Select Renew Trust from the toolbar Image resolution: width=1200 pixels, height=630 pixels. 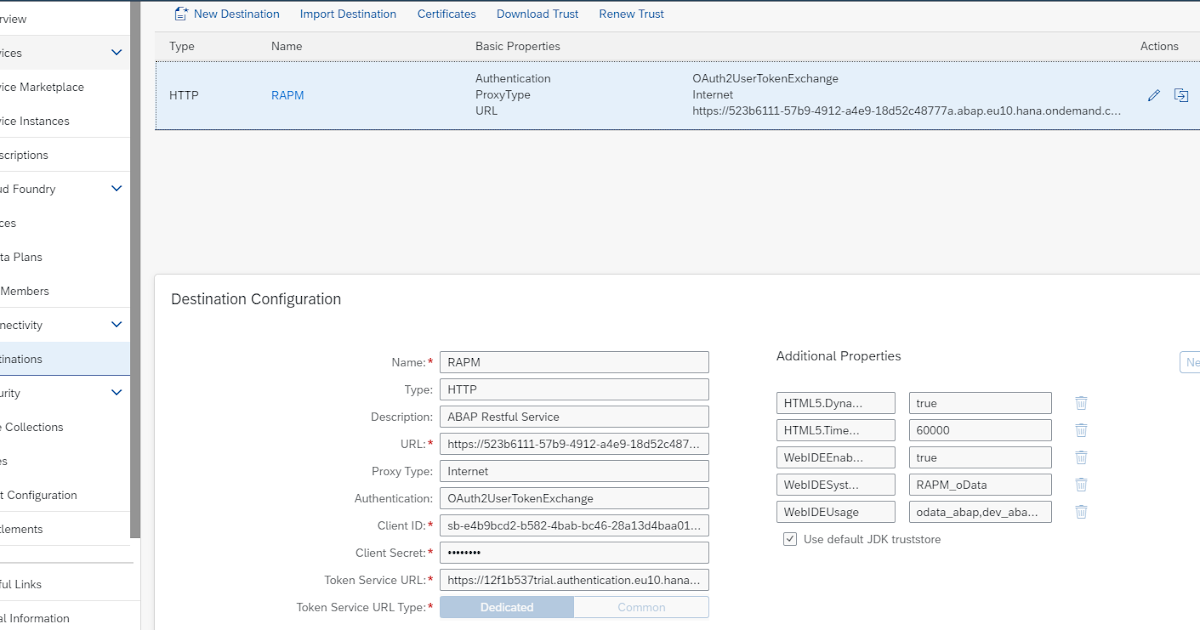pyautogui.click(x=631, y=13)
